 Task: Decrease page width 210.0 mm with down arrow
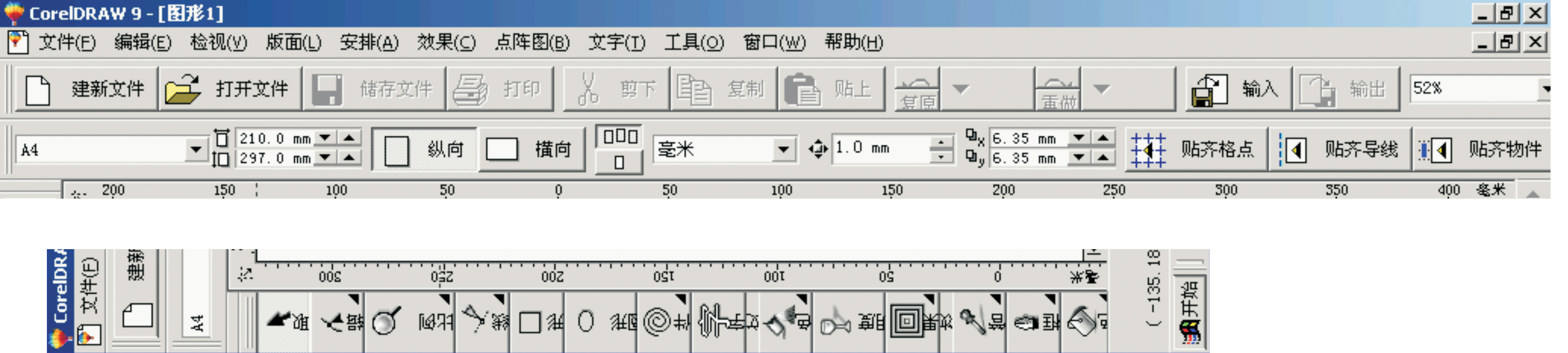(x=325, y=138)
